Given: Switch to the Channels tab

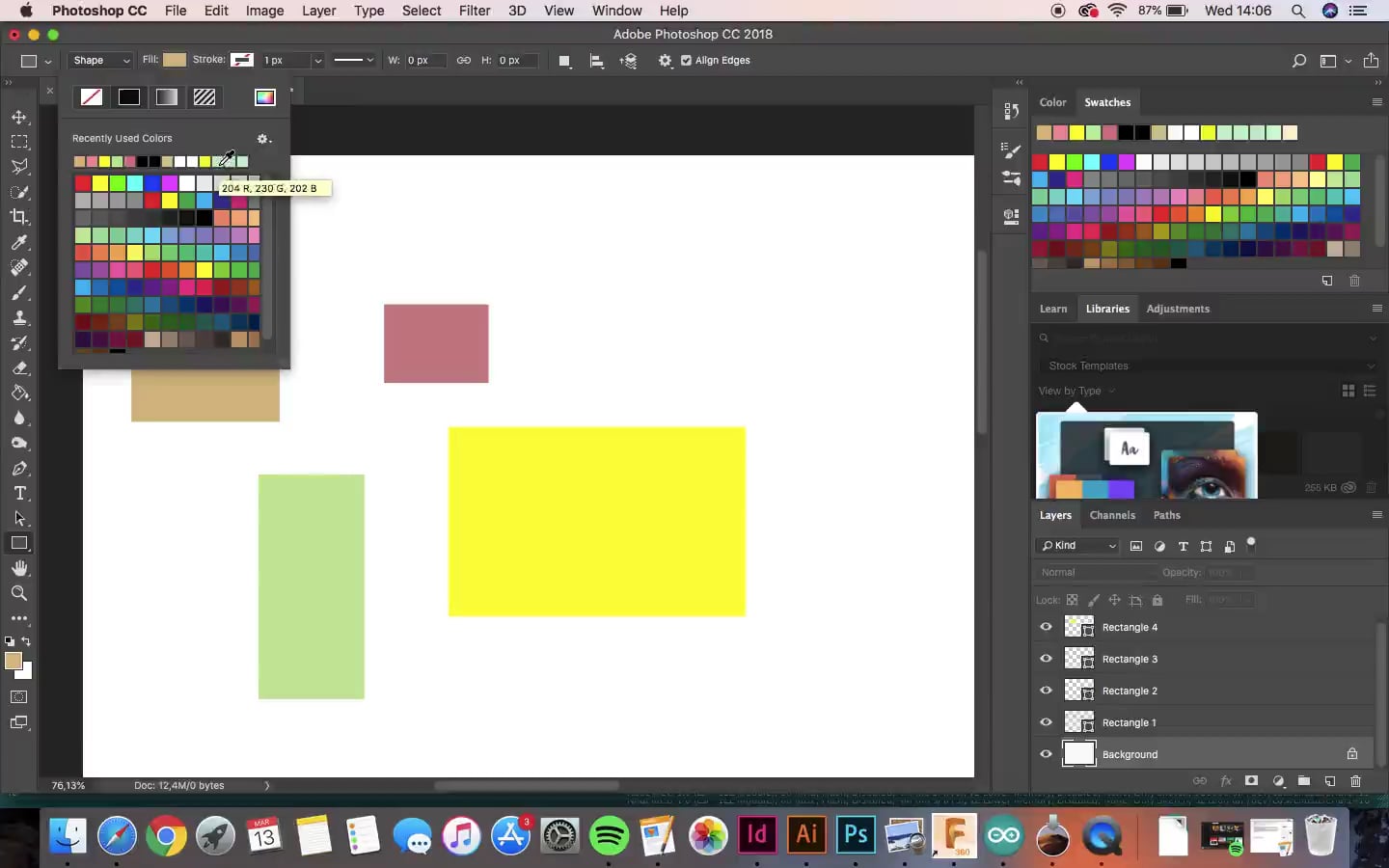Looking at the screenshot, I should click(x=1112, y=515).
